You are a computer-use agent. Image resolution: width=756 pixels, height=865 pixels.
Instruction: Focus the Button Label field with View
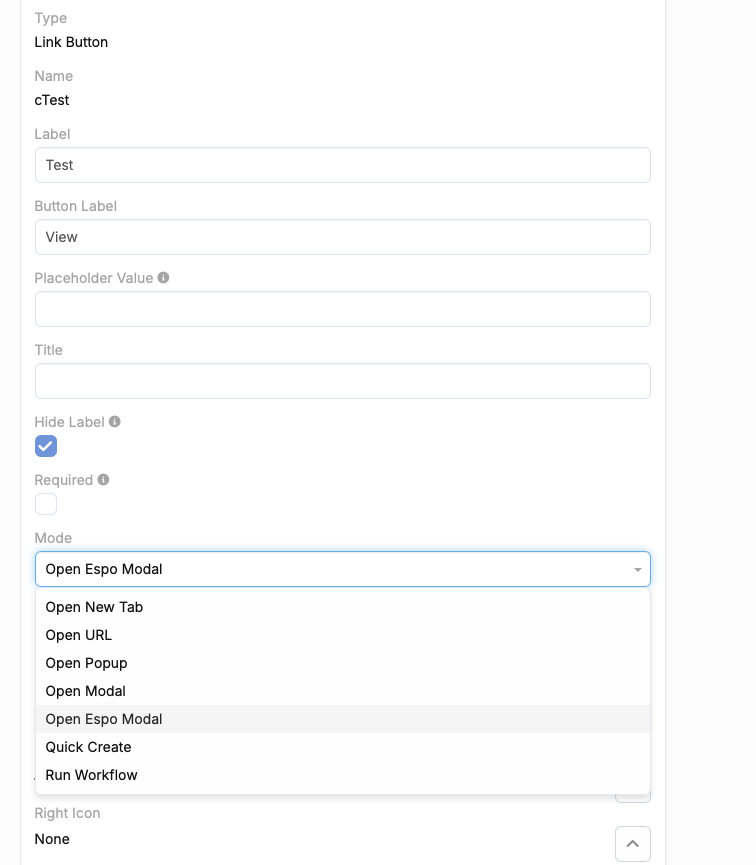pos(342,237)
